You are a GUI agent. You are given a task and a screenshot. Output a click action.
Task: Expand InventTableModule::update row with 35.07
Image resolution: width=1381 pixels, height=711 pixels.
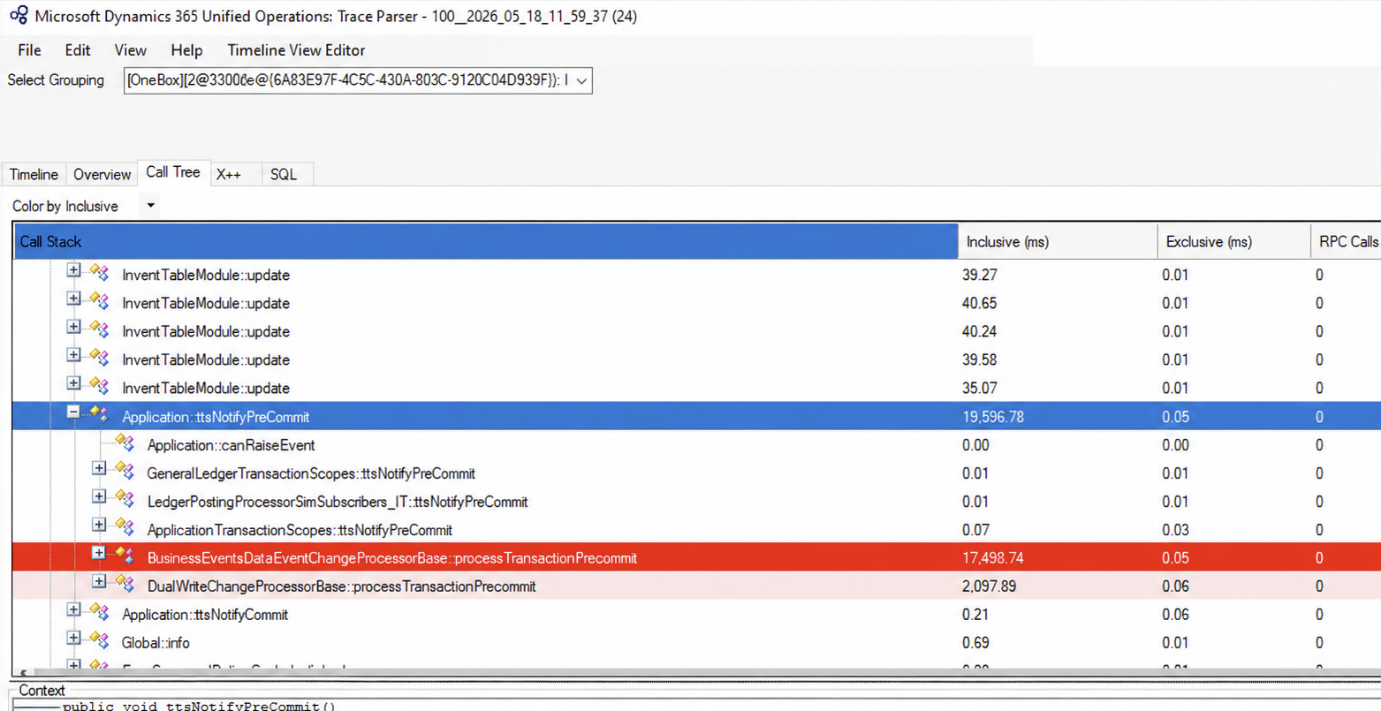(73, 383)
